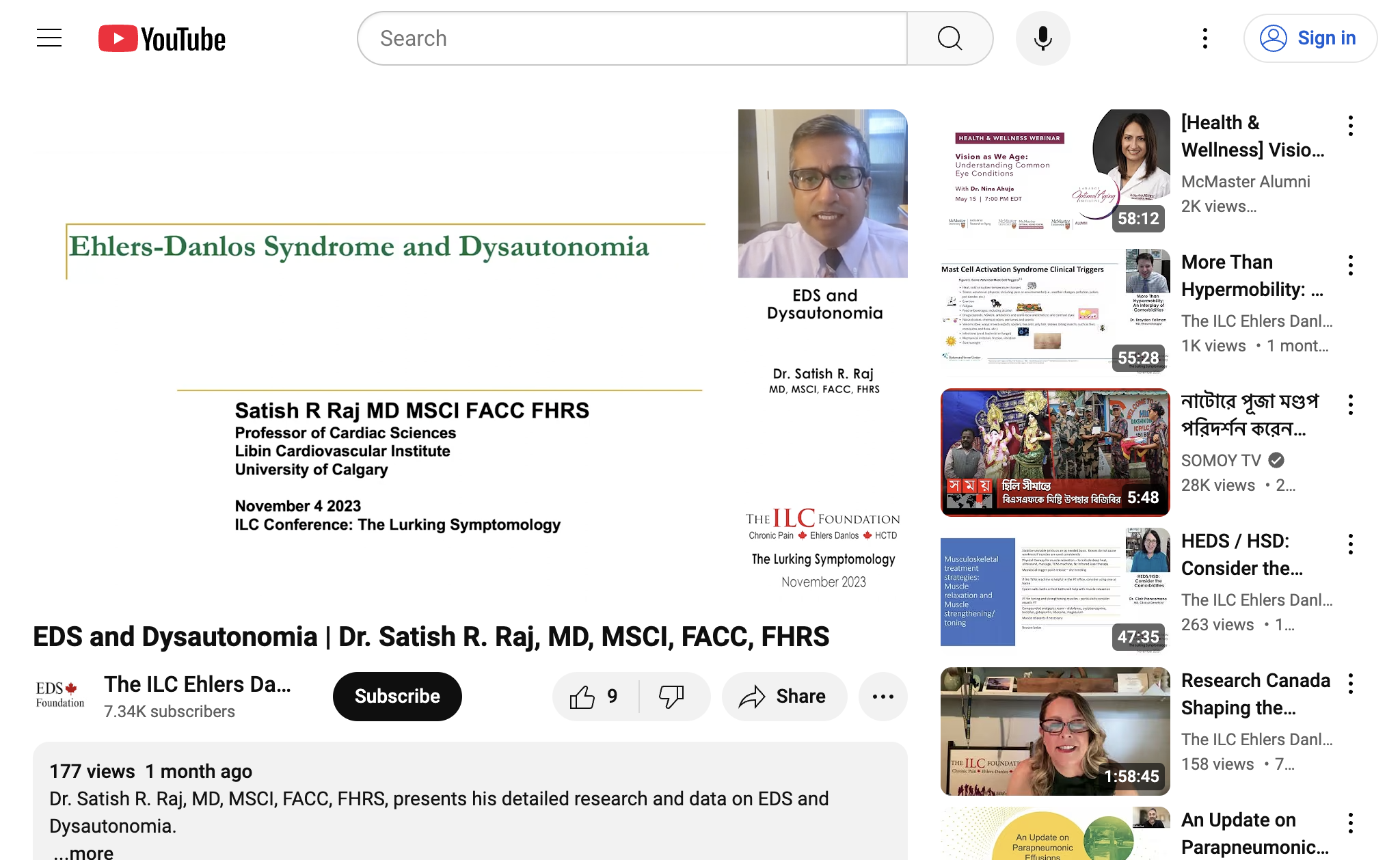Click the magnifying glass search button
The image size is (1400, 860).
click(950, 38)
